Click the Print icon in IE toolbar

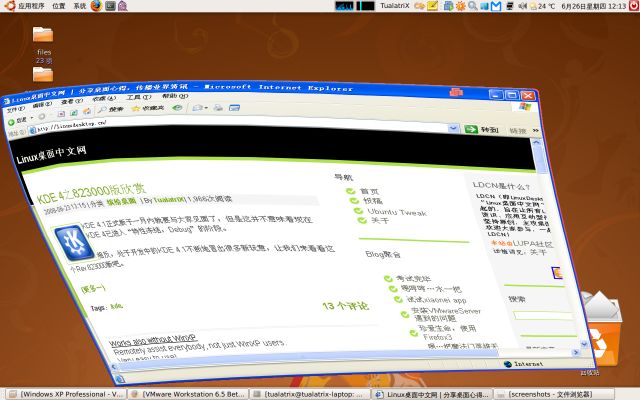tap(218, 107)
